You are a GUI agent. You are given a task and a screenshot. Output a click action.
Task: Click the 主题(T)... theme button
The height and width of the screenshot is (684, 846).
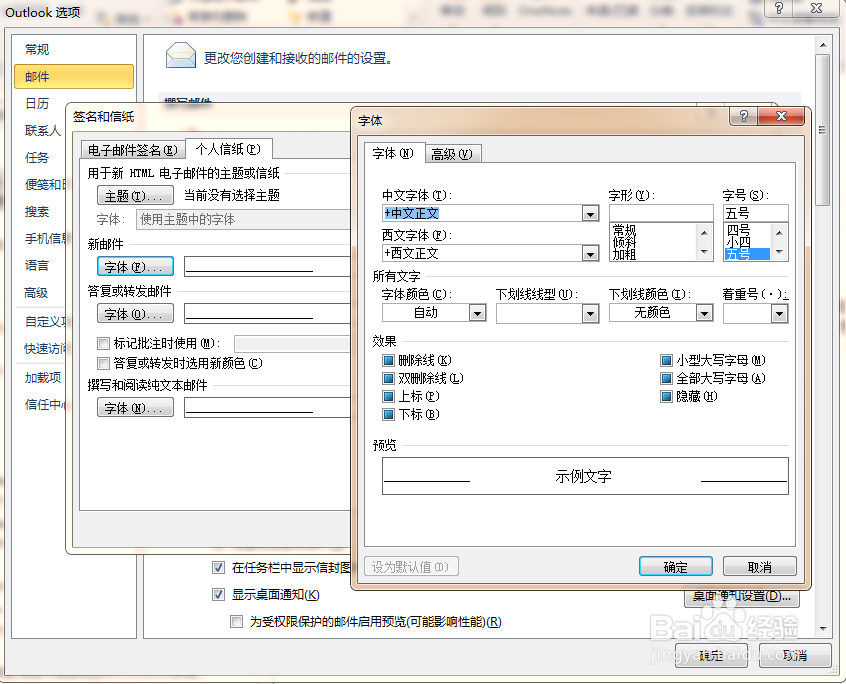(x=135, y=195)
